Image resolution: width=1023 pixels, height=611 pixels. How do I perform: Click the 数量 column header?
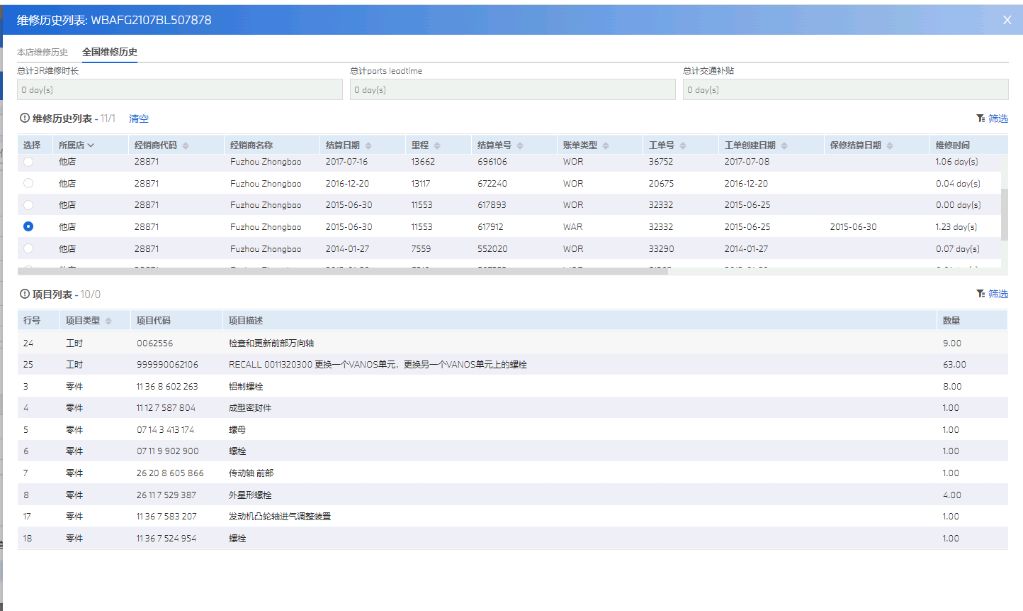951,321
